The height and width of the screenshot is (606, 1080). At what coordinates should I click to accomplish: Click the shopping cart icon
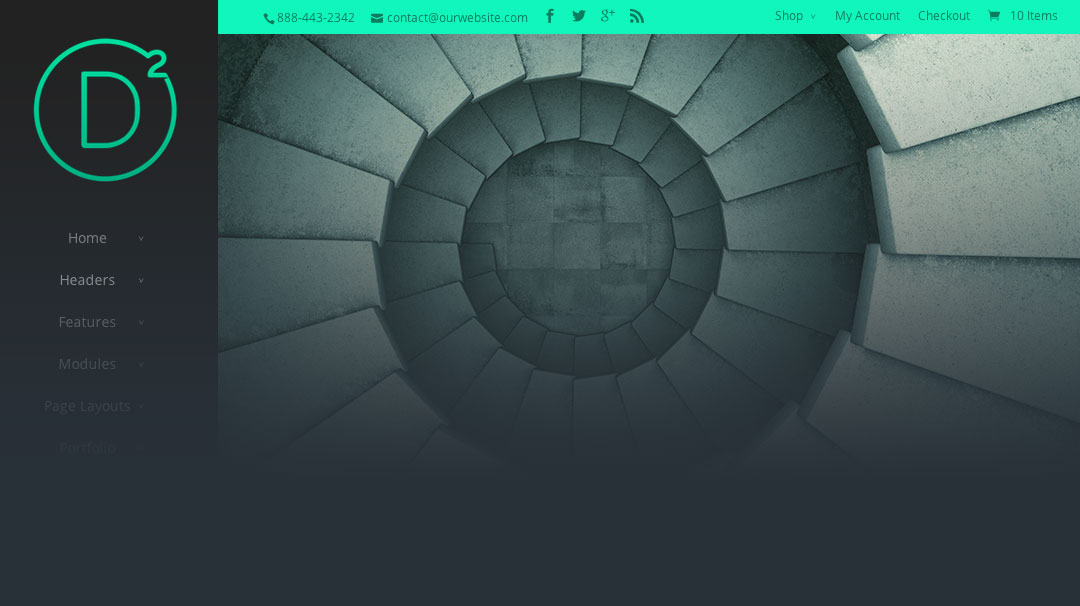coord(994,16)
